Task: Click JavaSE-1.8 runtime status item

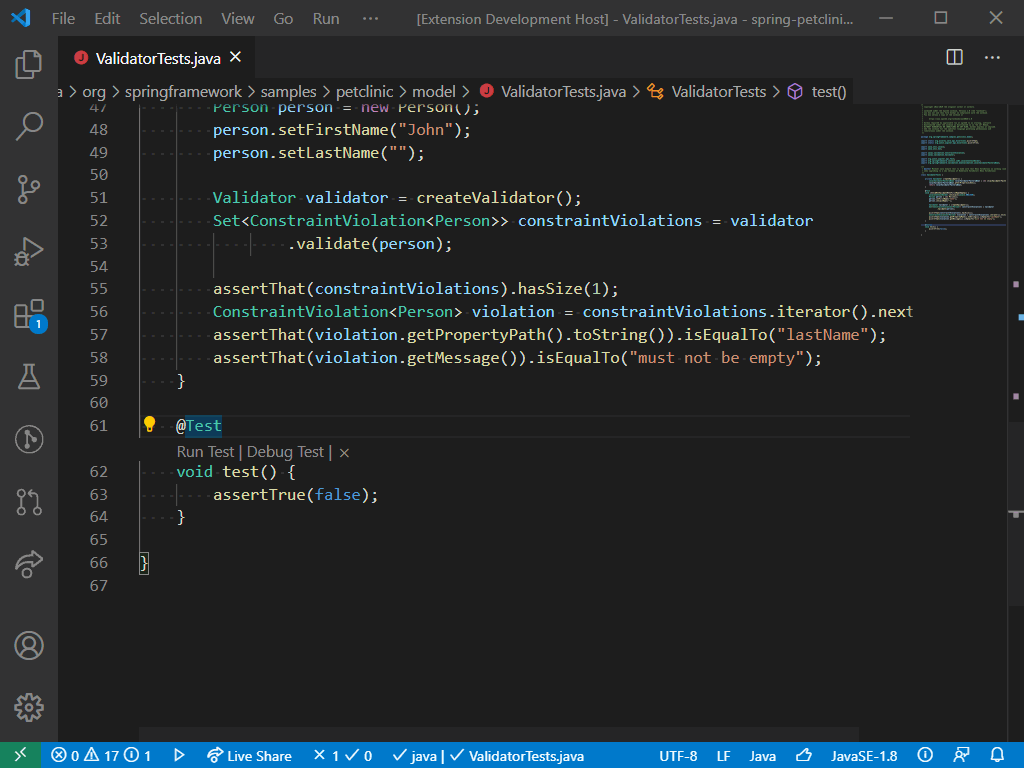Action: 864,756
